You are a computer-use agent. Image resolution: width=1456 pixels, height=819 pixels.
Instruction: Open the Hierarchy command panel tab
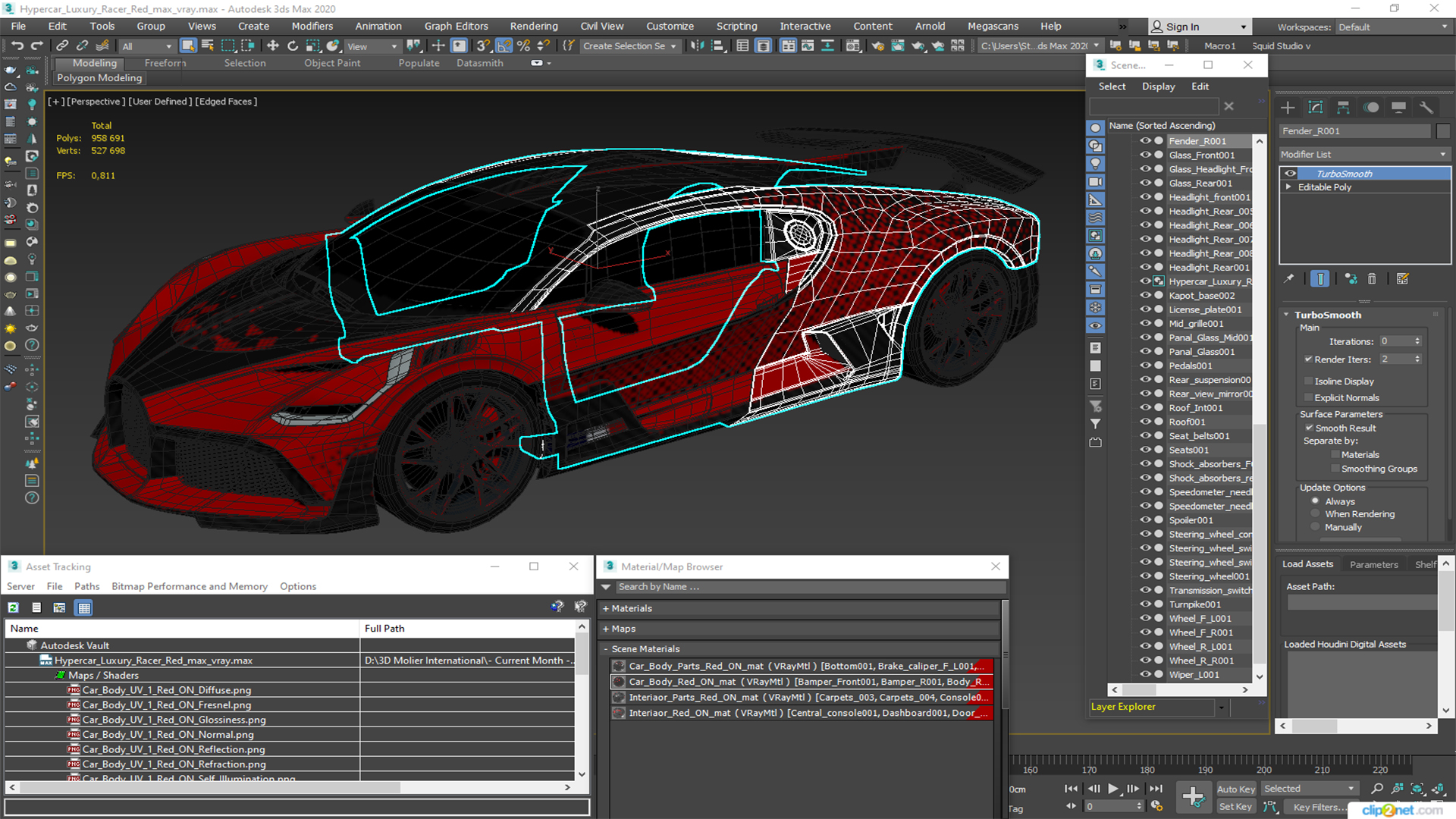pyautogui.click(x=1343, y=108)
